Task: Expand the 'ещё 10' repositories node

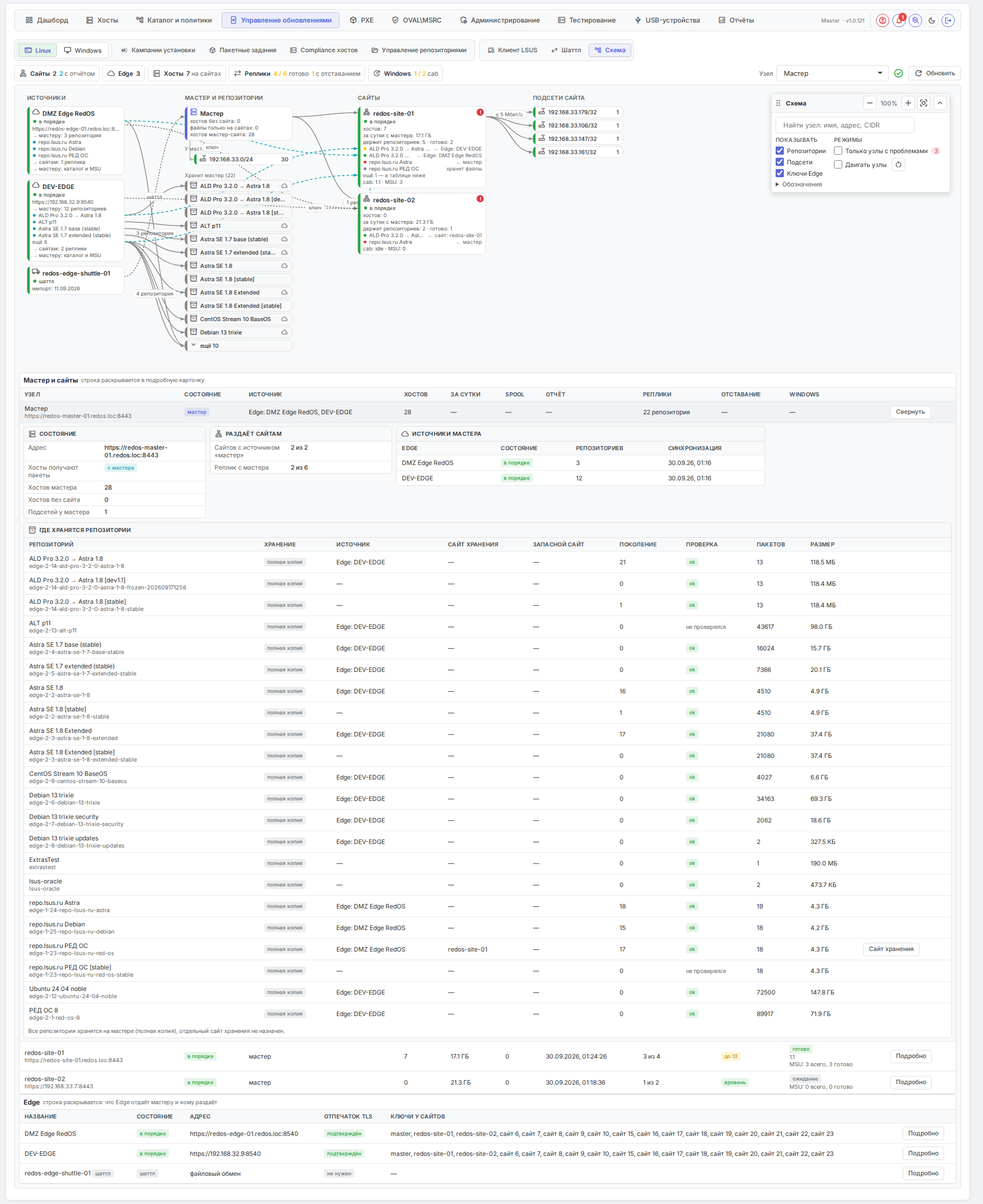Action: [239, 346]
